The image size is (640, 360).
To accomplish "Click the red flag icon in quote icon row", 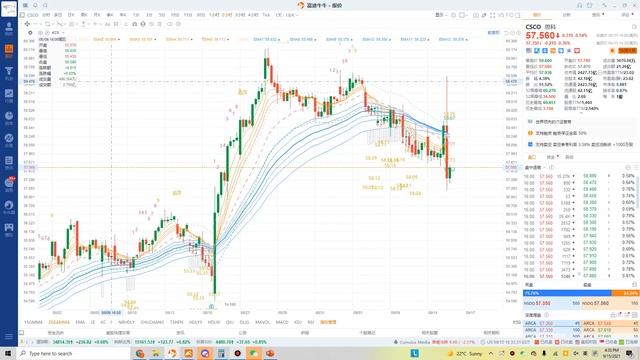I will pyautogui.click(x=577, y=51).
